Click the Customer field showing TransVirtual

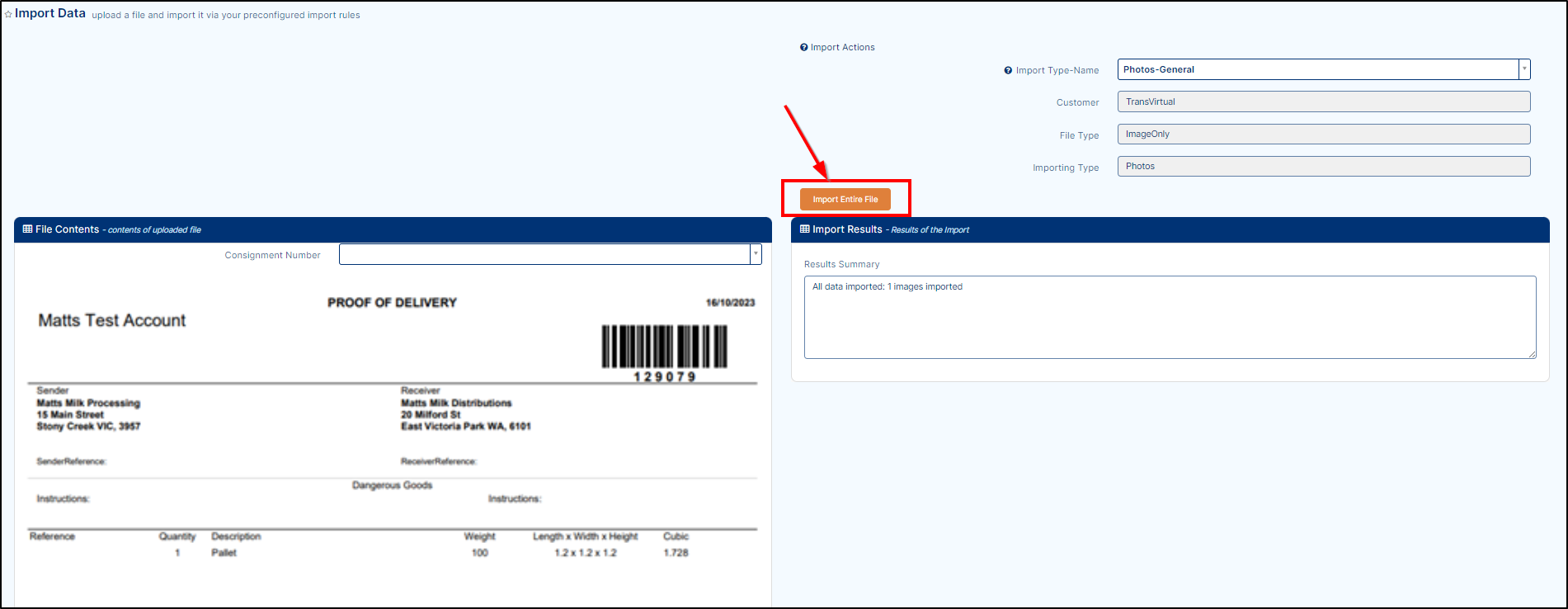pos(1323,101)
